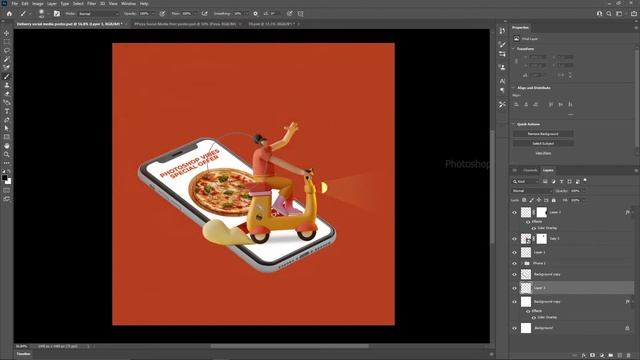
Task: Click the Remove Background button
Action: pyautogui.click(x=543, y=134)
